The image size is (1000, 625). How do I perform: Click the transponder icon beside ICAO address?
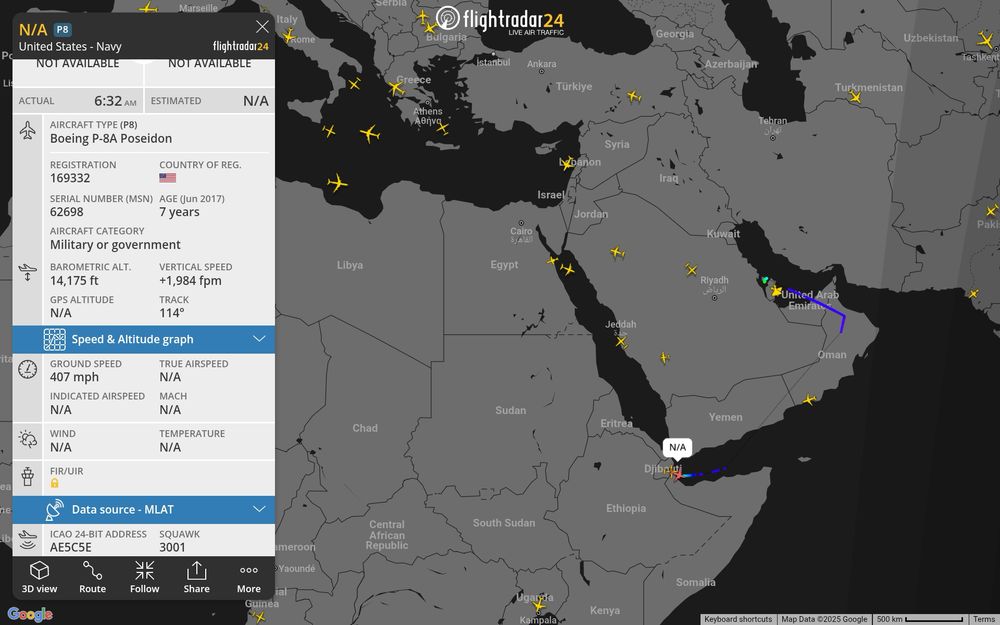coord(27,540)
